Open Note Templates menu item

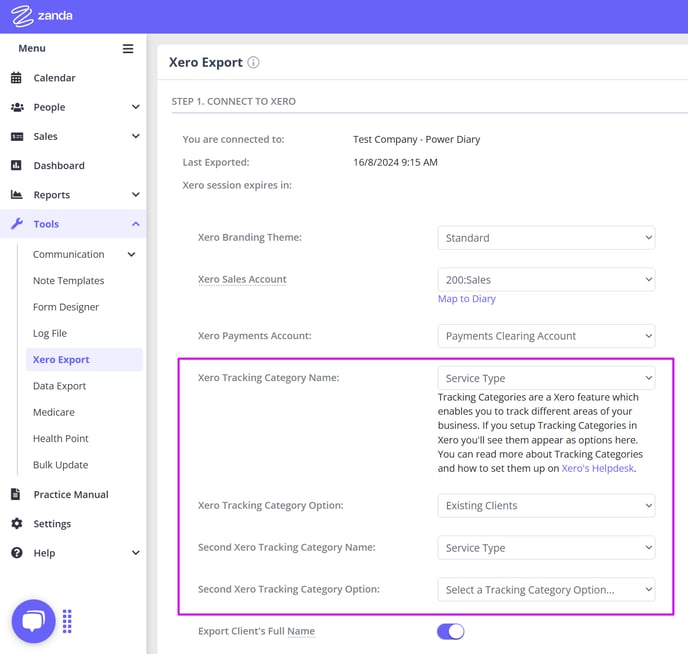[x=68, y=281]
